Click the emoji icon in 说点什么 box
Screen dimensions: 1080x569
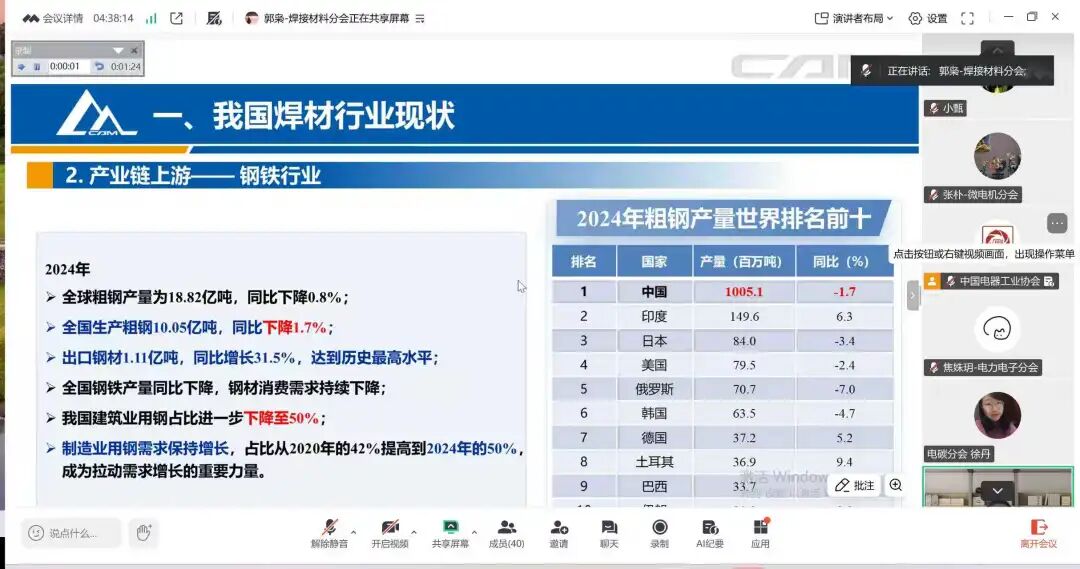36,533
